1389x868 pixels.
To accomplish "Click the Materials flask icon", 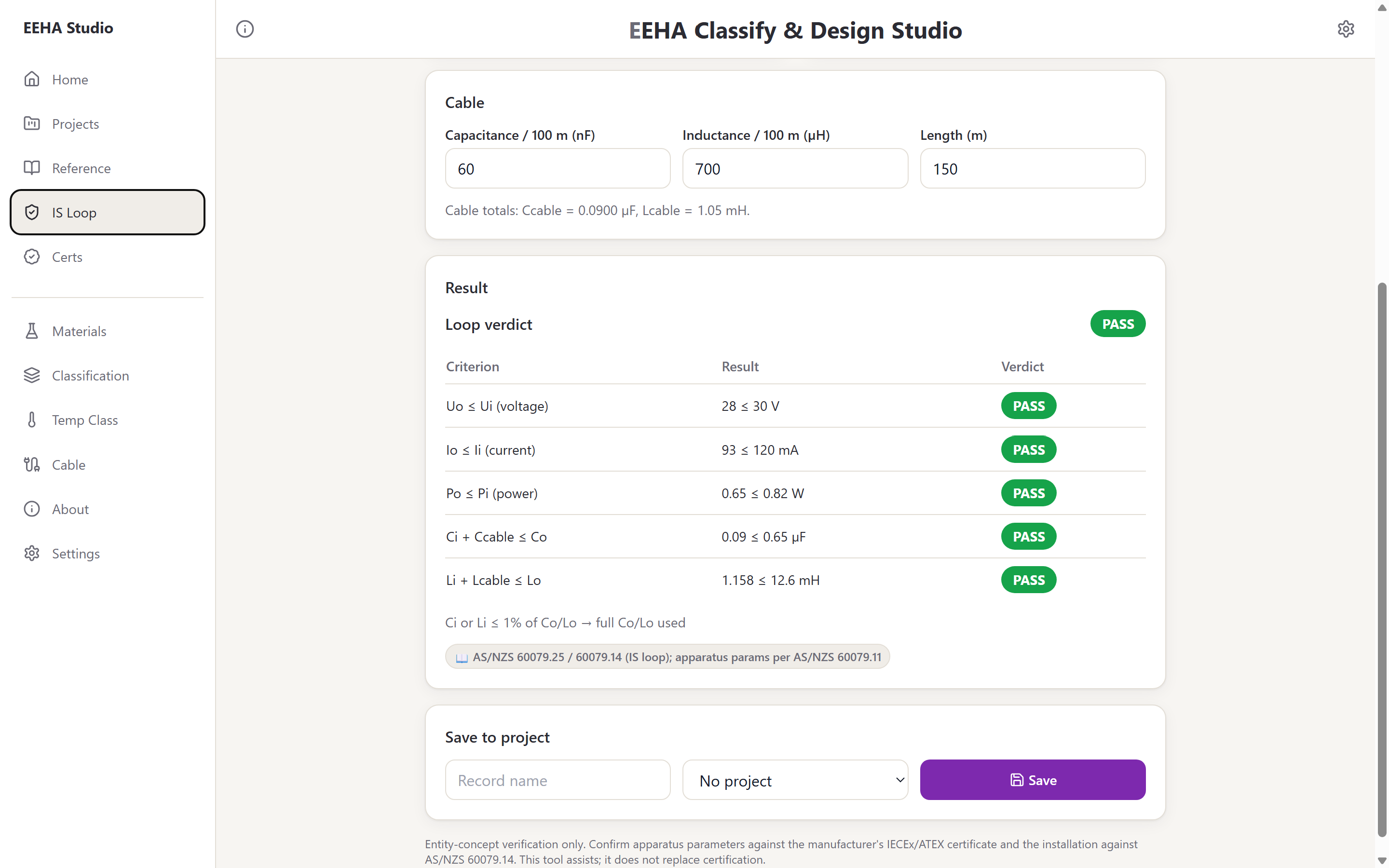I will pos(31,331).
